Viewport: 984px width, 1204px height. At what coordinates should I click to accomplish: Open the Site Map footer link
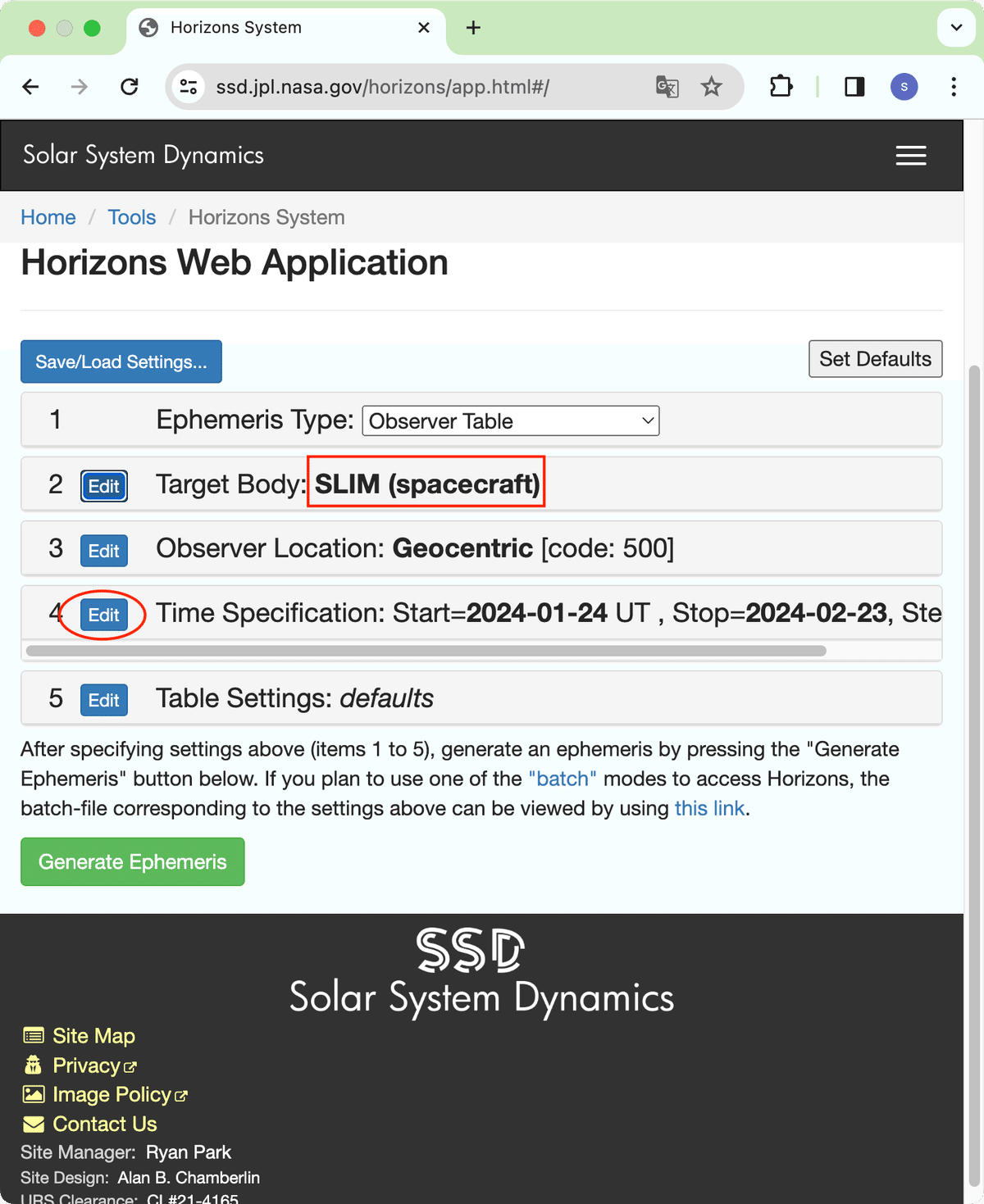pos(93,1036)
